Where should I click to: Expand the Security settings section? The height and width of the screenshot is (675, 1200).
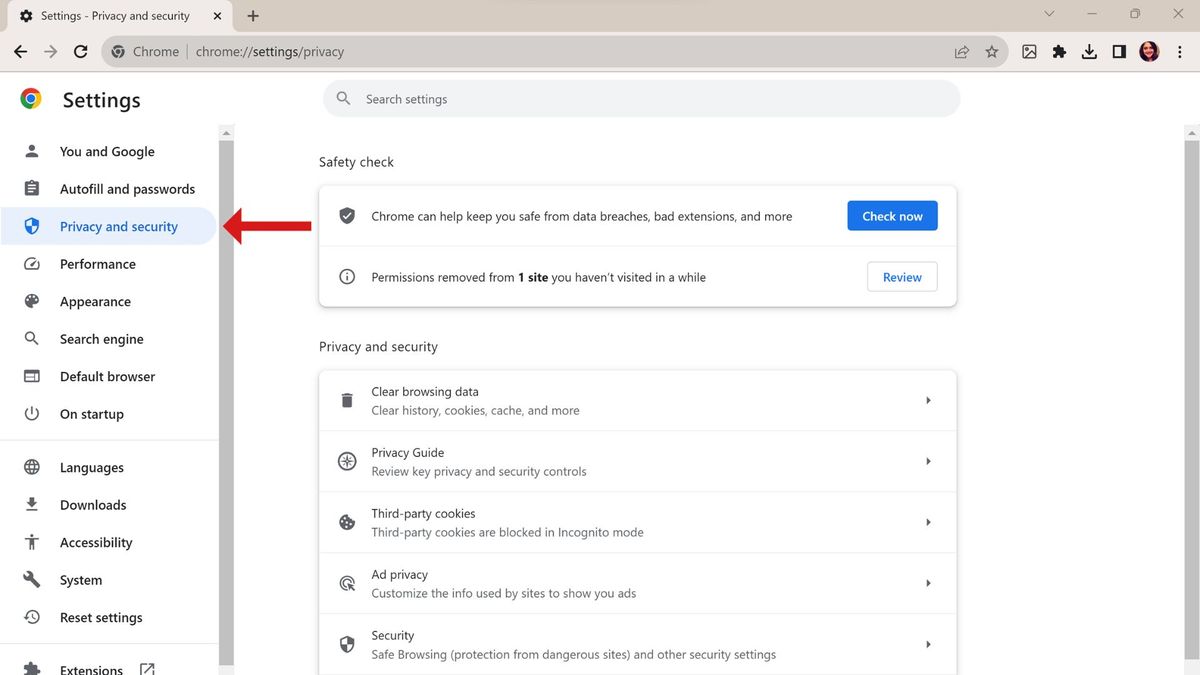coord(637,644)
